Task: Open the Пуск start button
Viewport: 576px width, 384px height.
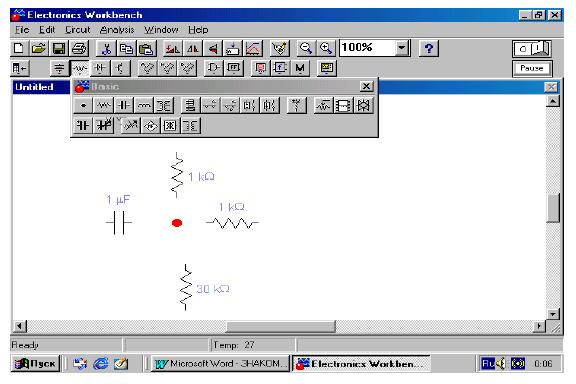Action: tap(35, 364)
